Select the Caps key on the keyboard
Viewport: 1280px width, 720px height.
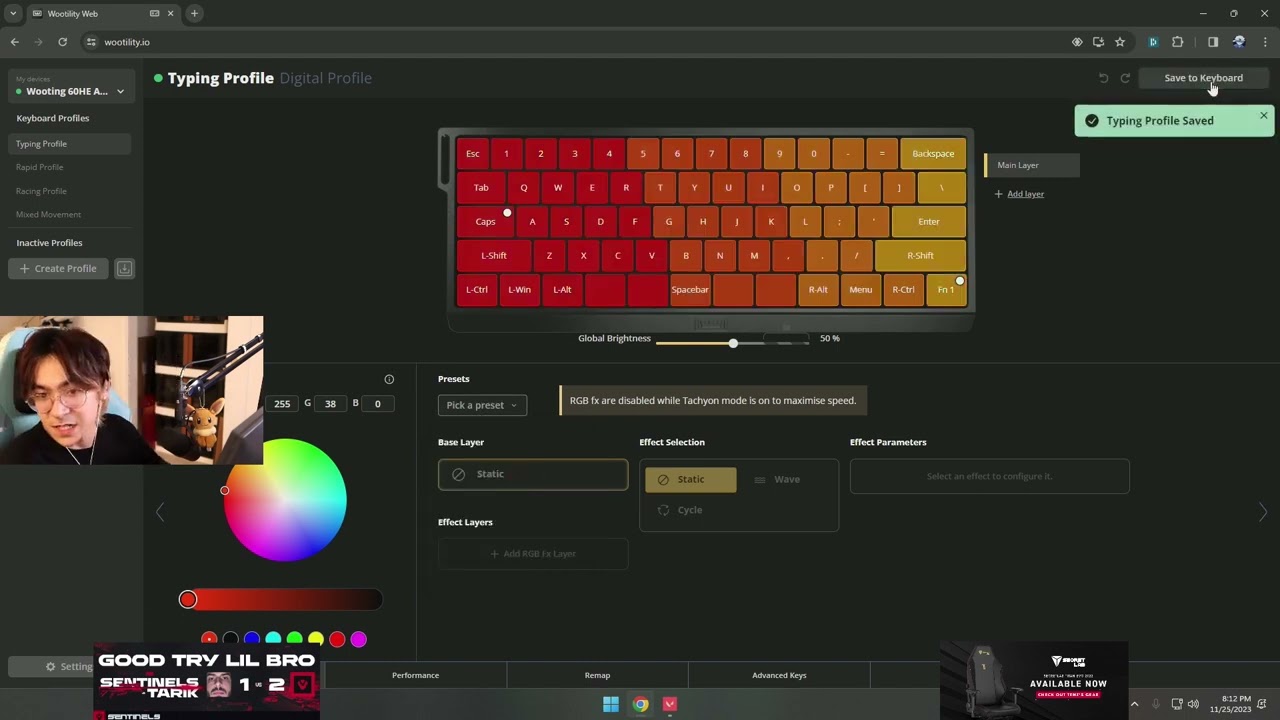[485, 222]
